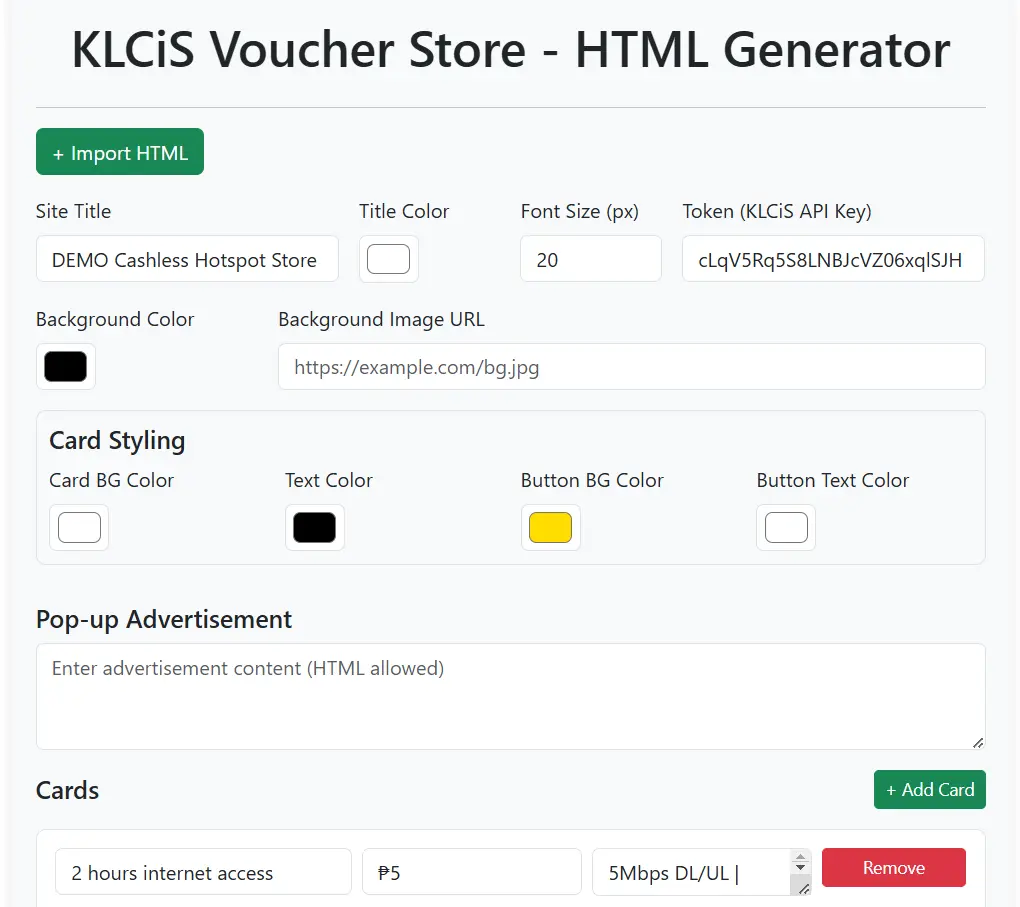
Task: Click the 'Token (KLCiS API Key)' label
Action: point(777,211)
